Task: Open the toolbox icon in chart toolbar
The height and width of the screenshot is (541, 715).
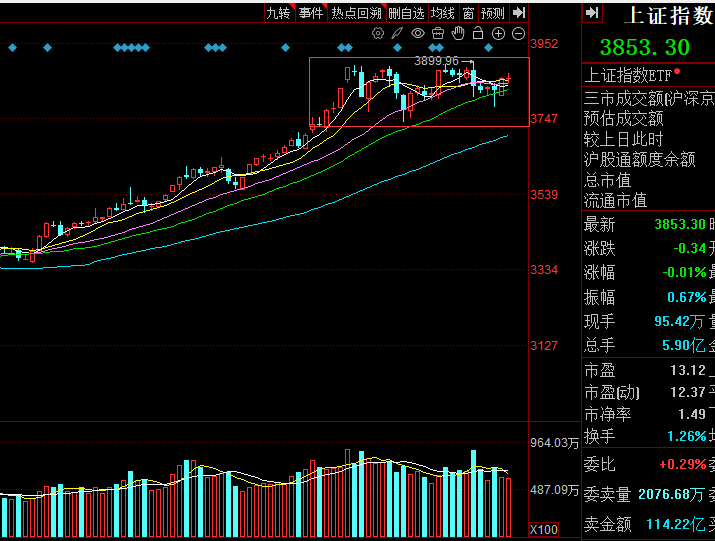Action: [438, 33]
